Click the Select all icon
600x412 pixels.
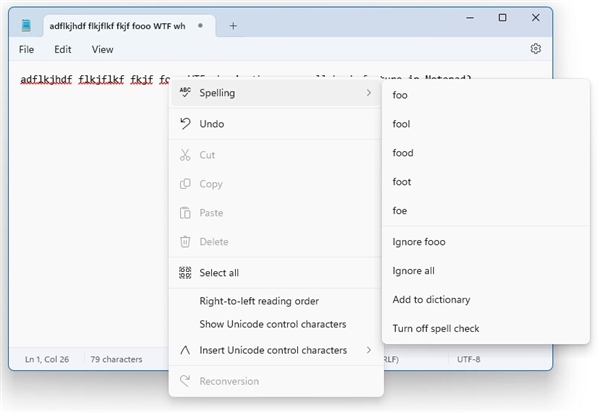click(x=184, y=273)
